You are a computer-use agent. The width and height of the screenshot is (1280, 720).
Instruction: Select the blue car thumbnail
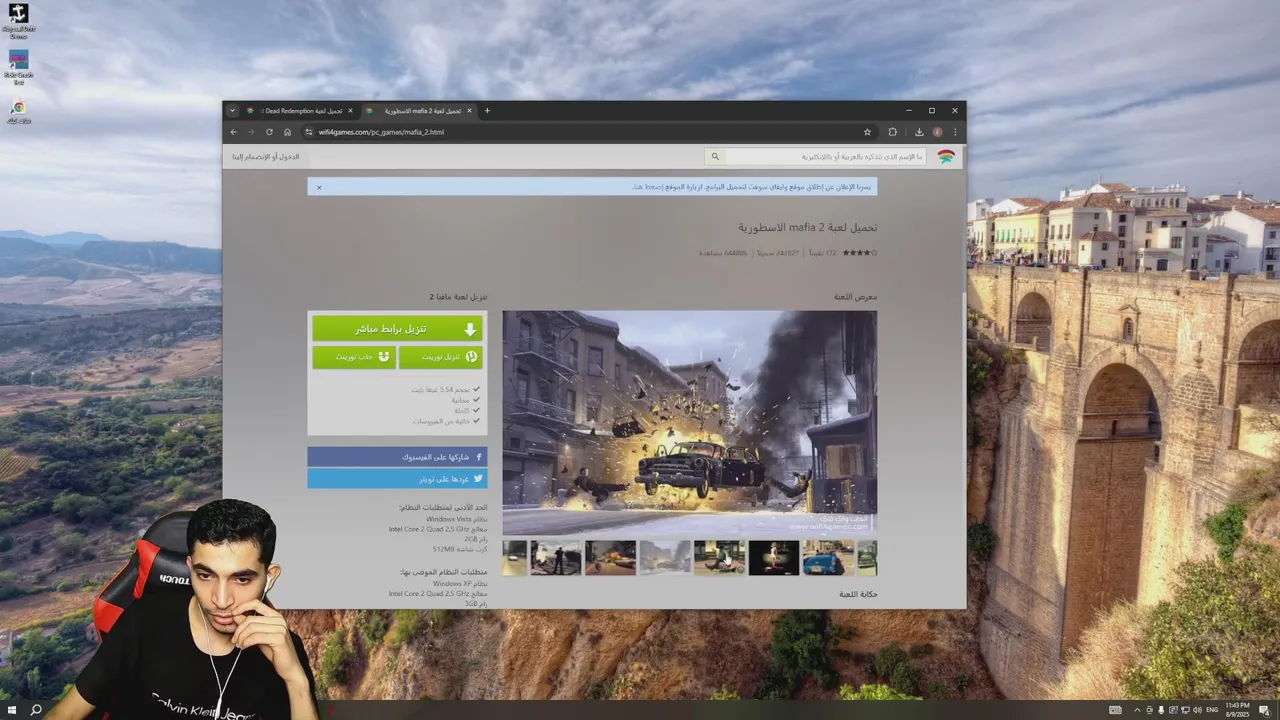(828, 558)
